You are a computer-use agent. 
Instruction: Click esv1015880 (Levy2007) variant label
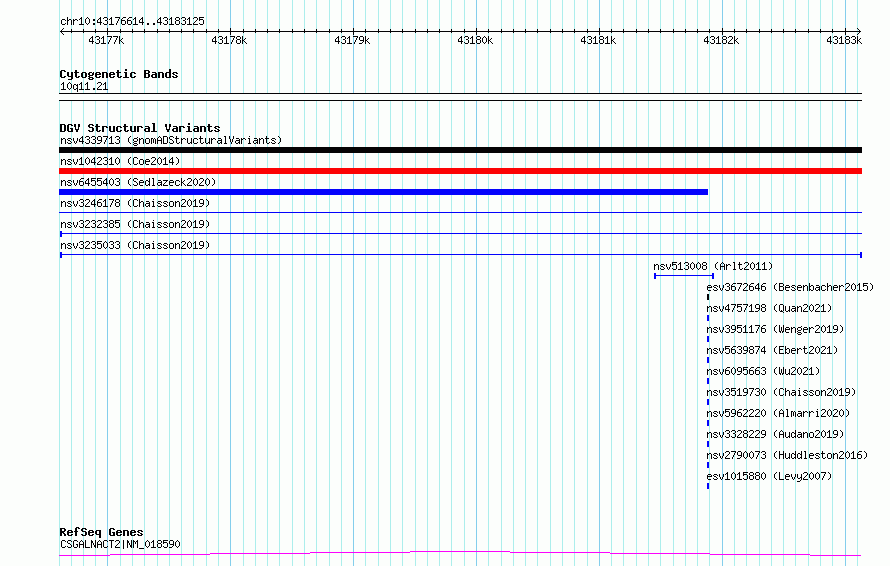tap(769, 476)
